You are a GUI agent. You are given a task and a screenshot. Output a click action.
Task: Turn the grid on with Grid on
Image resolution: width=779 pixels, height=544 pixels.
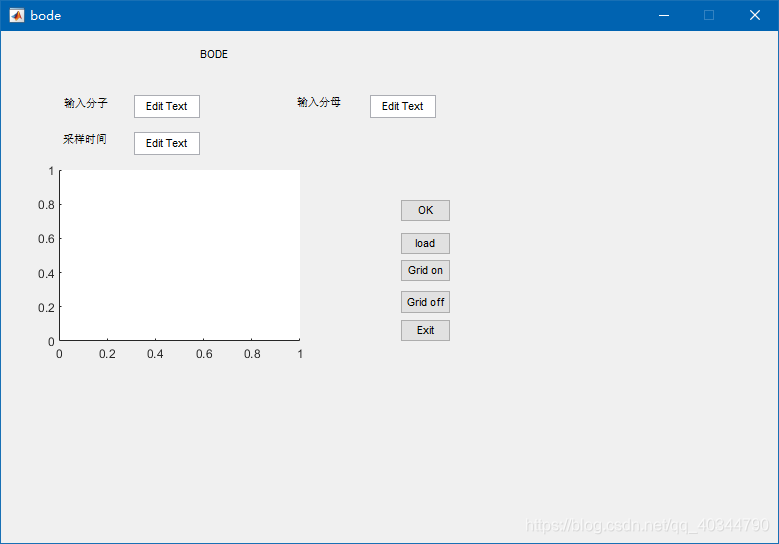point(425,270)
